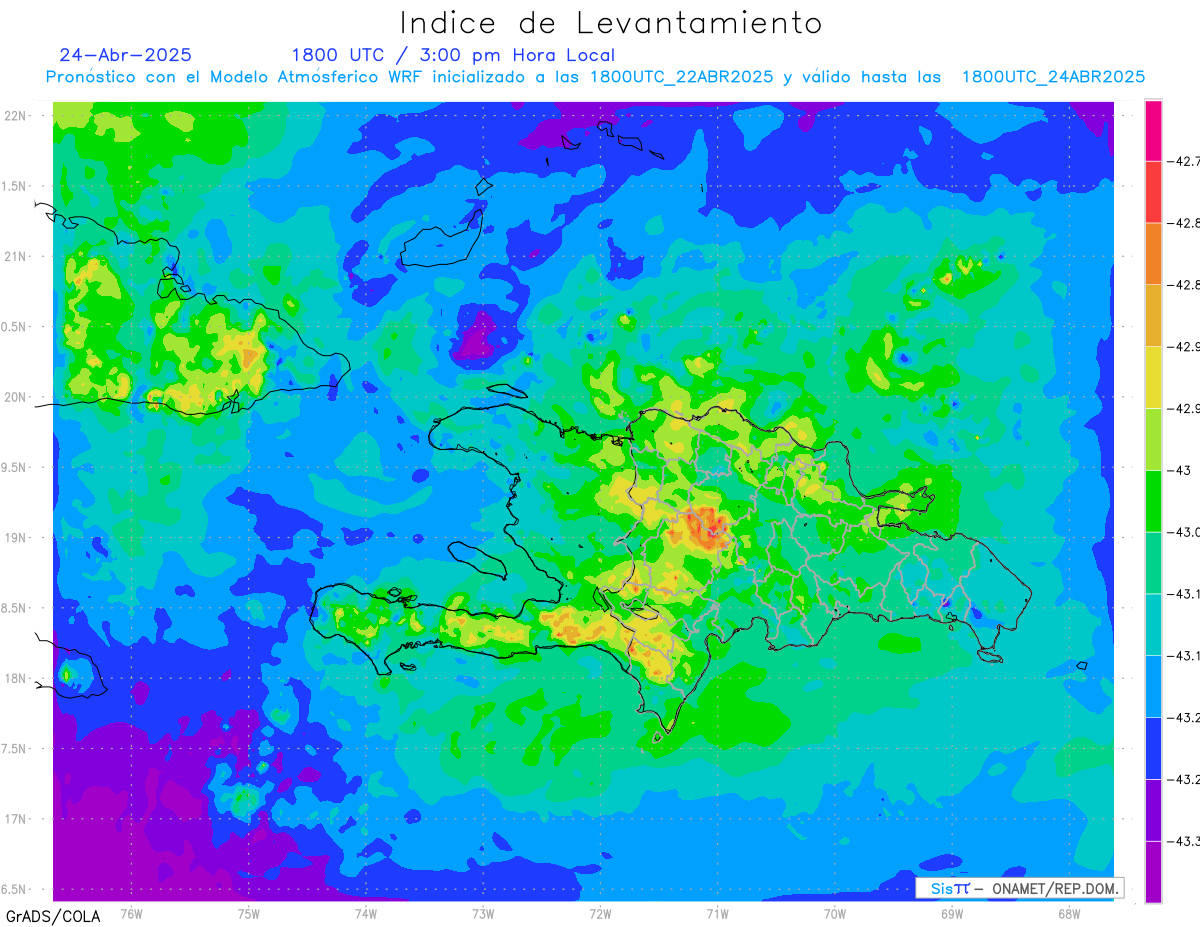
Task: Click the date 24-Abr-2025
Action: click(x=125, y=55)
